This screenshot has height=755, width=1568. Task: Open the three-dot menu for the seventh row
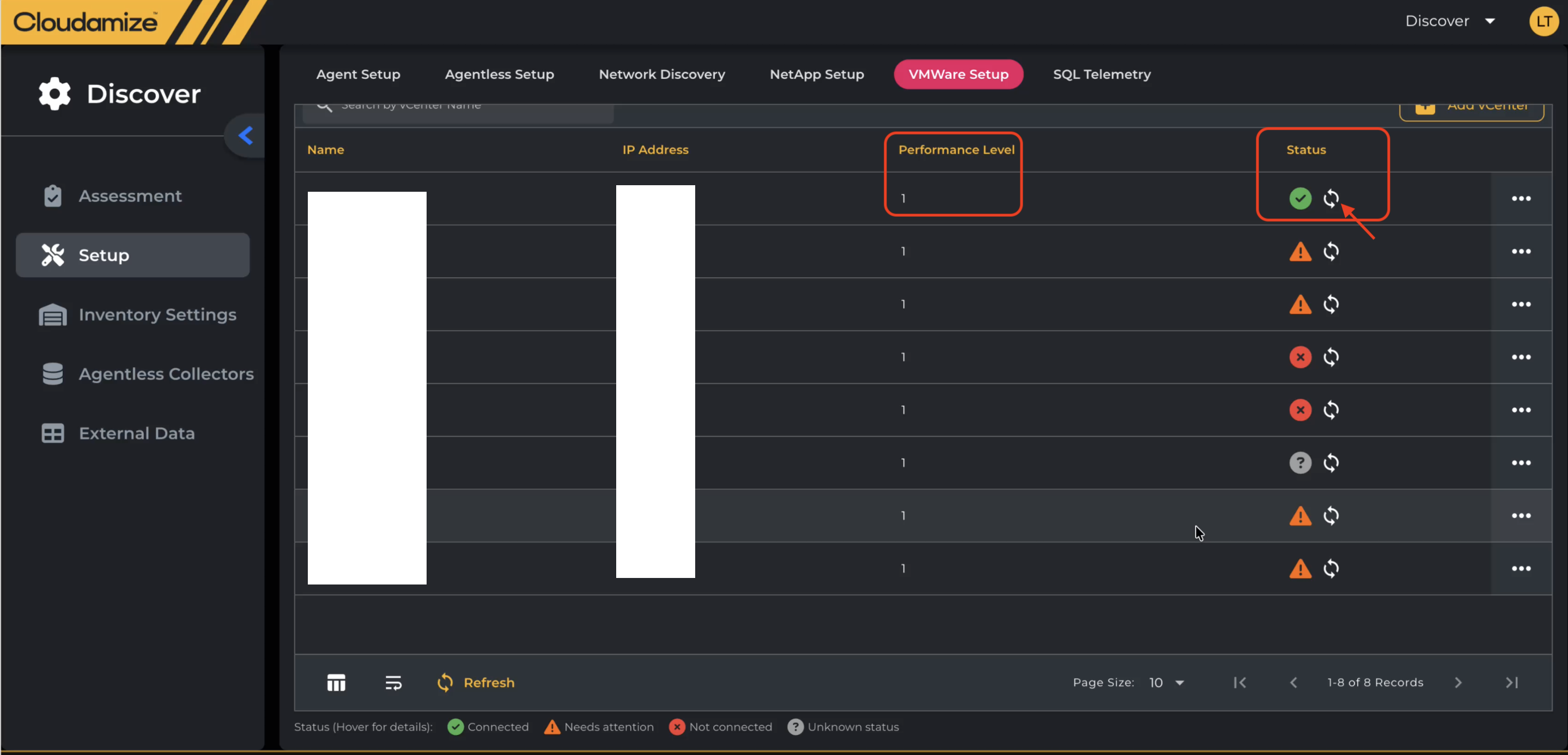pyautogui.click(x=1521, y=516)
